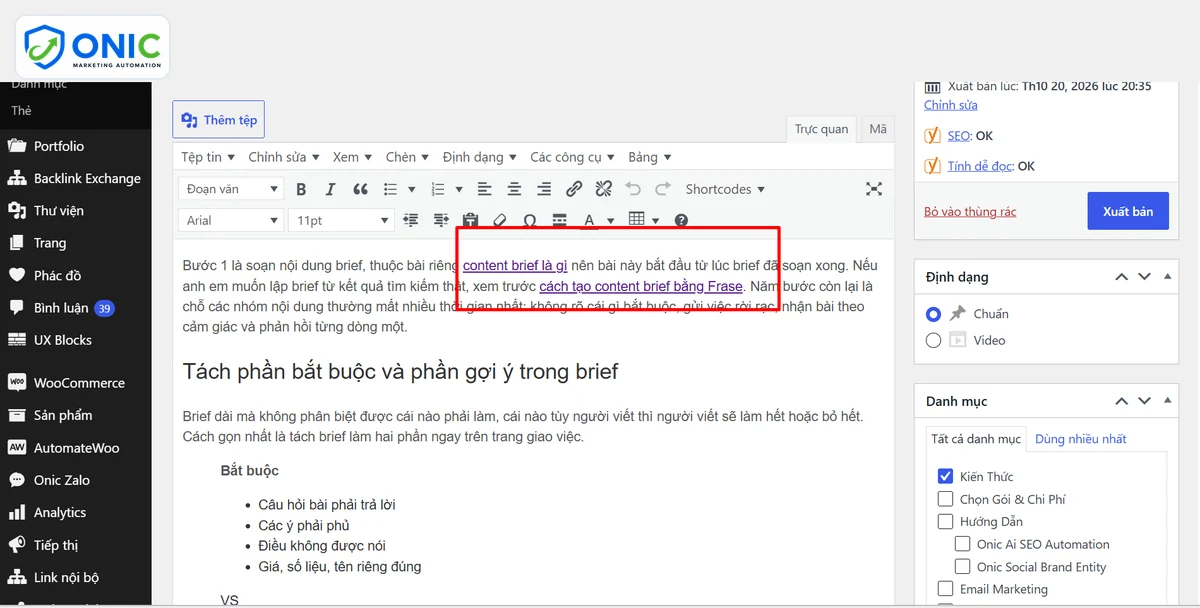Move Danh mục panel up
Screen dimensions: 1200x608
1122,401
